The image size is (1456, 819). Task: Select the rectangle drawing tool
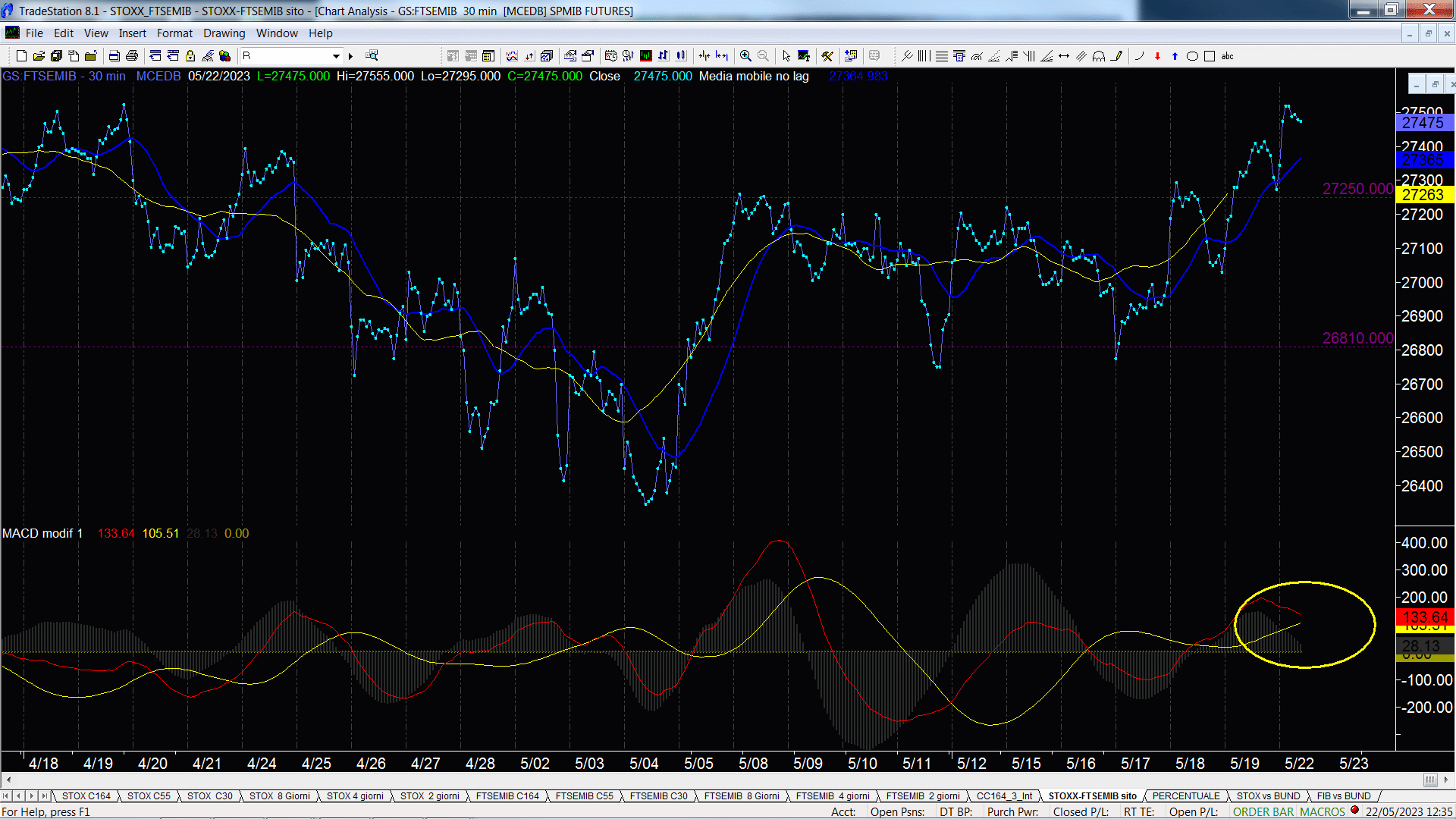coord(1210,56)
